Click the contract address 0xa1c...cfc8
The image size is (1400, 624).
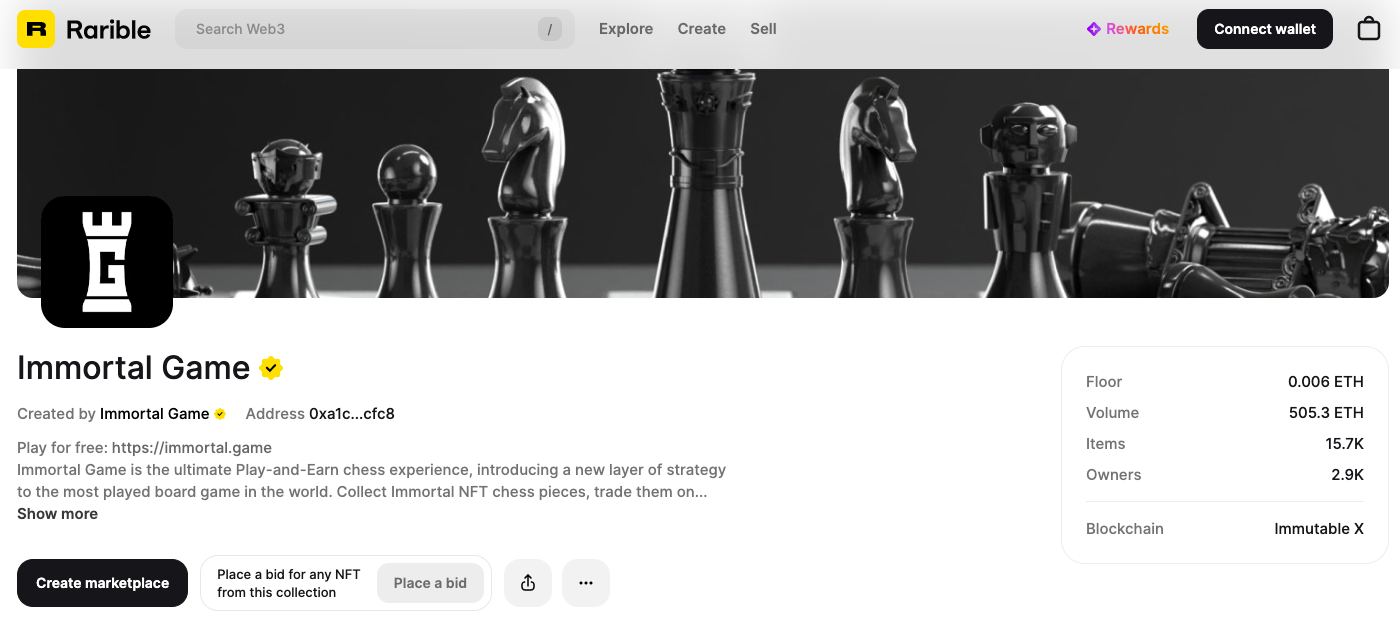(352, 414)
